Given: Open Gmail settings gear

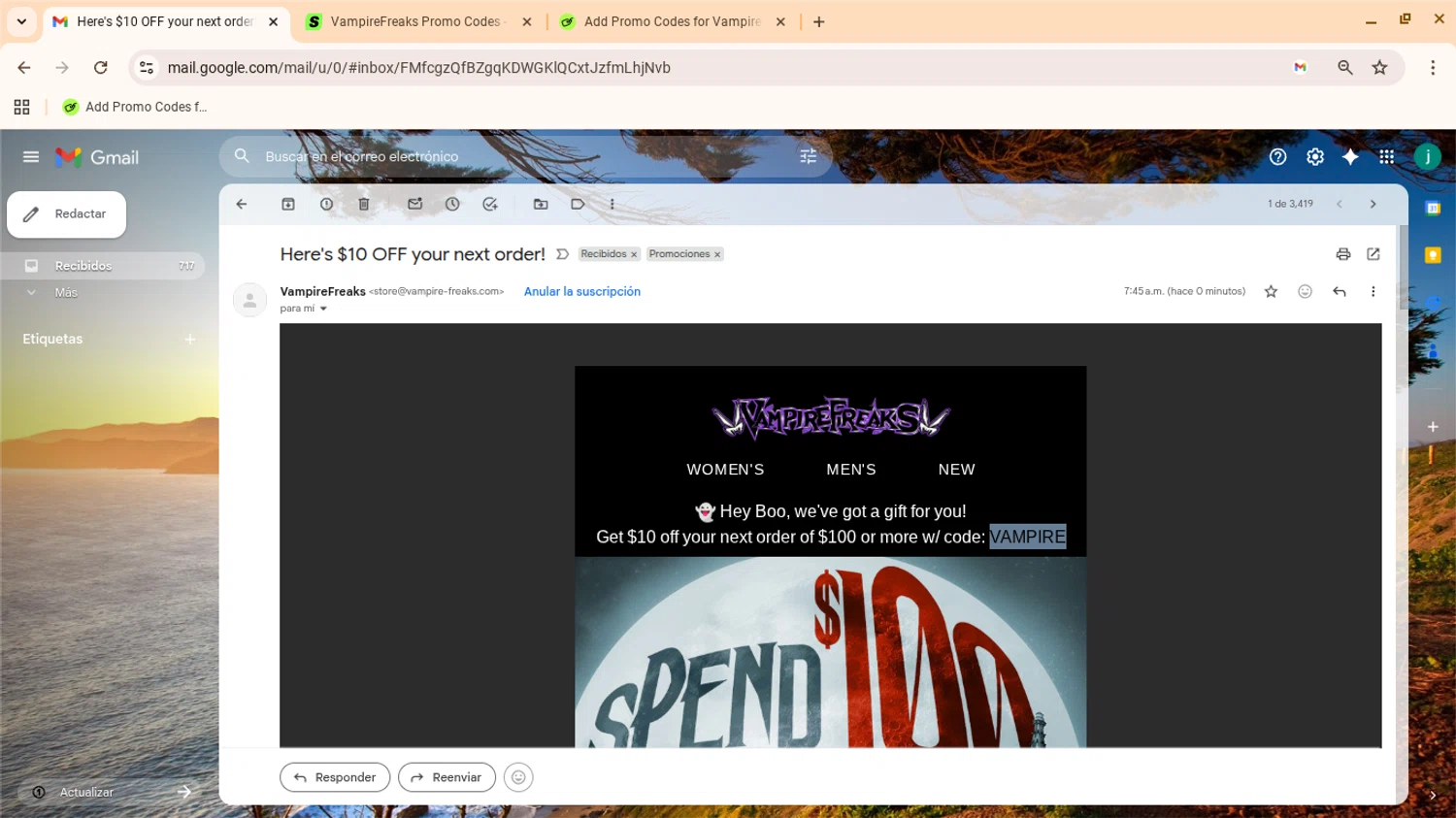Looking at the screenshot, I should tap(1314, 157).
